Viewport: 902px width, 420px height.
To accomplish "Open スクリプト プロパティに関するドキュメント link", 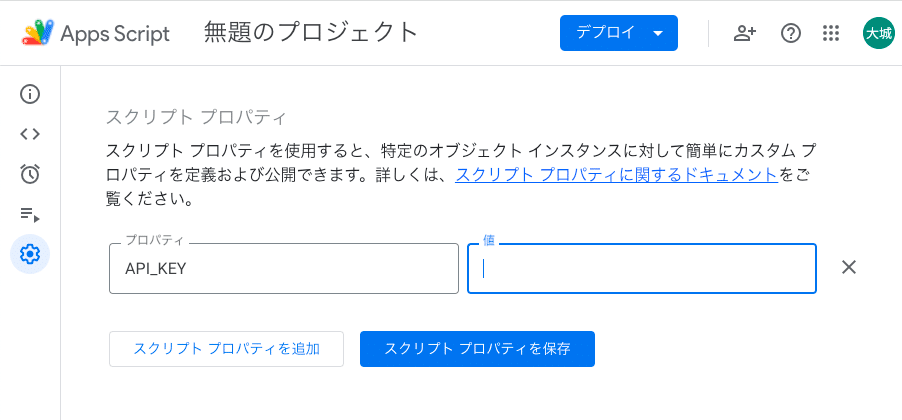I will tap(617, 174).
